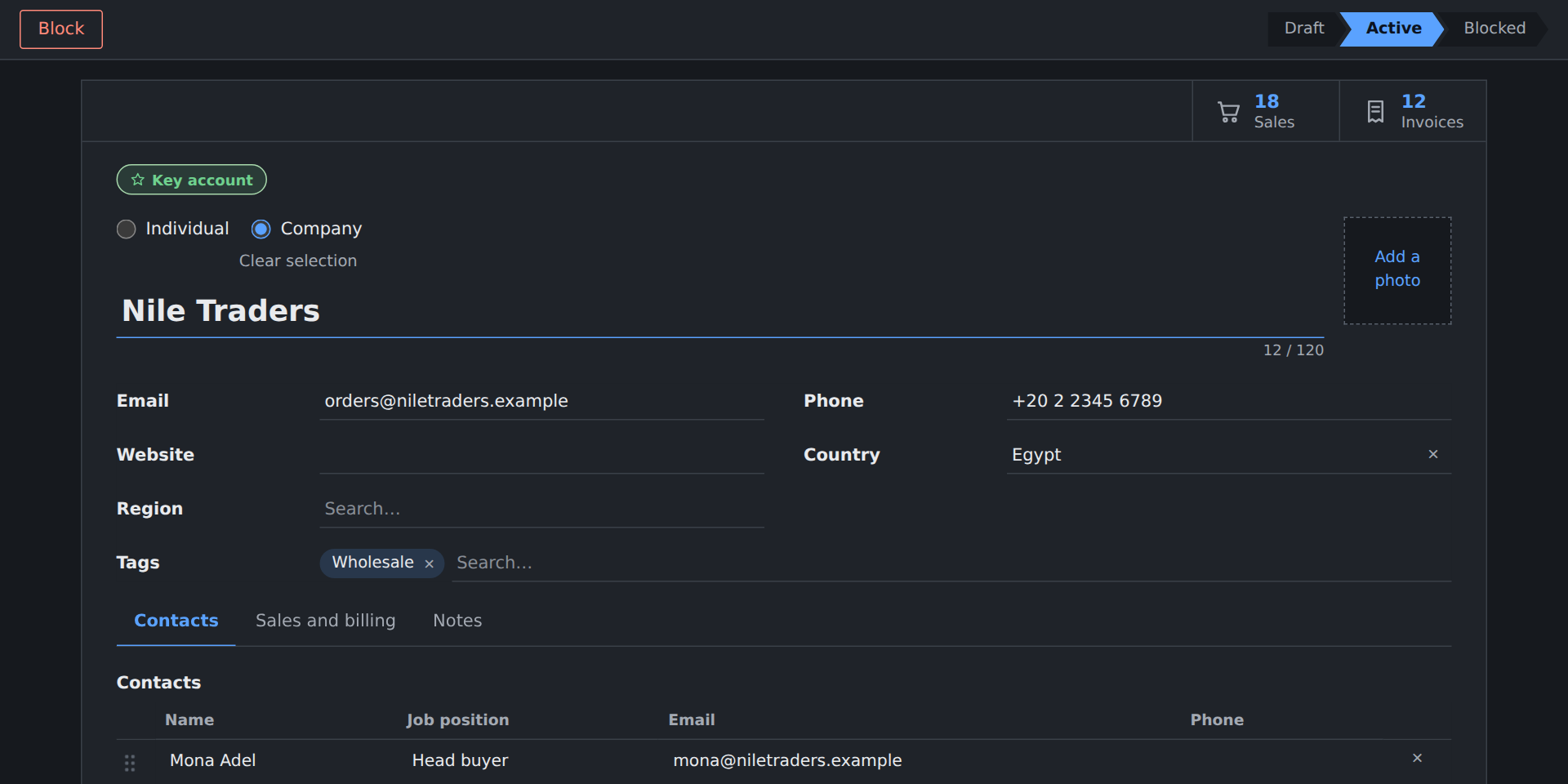1568x784 pixels.
Task: Set status to Draft
Action: 1304,29
